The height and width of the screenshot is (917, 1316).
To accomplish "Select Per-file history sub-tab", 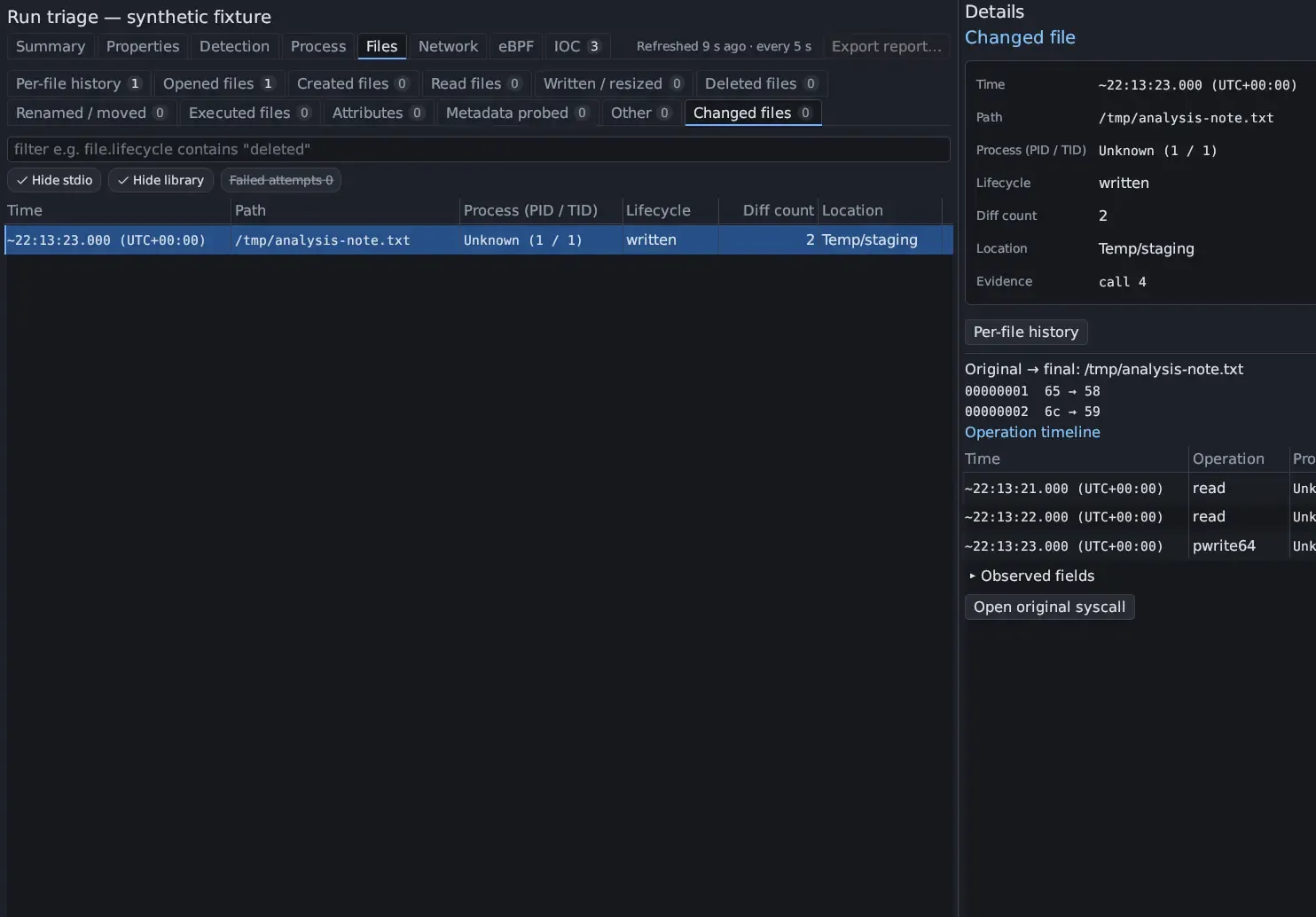I will pos(78,83).
